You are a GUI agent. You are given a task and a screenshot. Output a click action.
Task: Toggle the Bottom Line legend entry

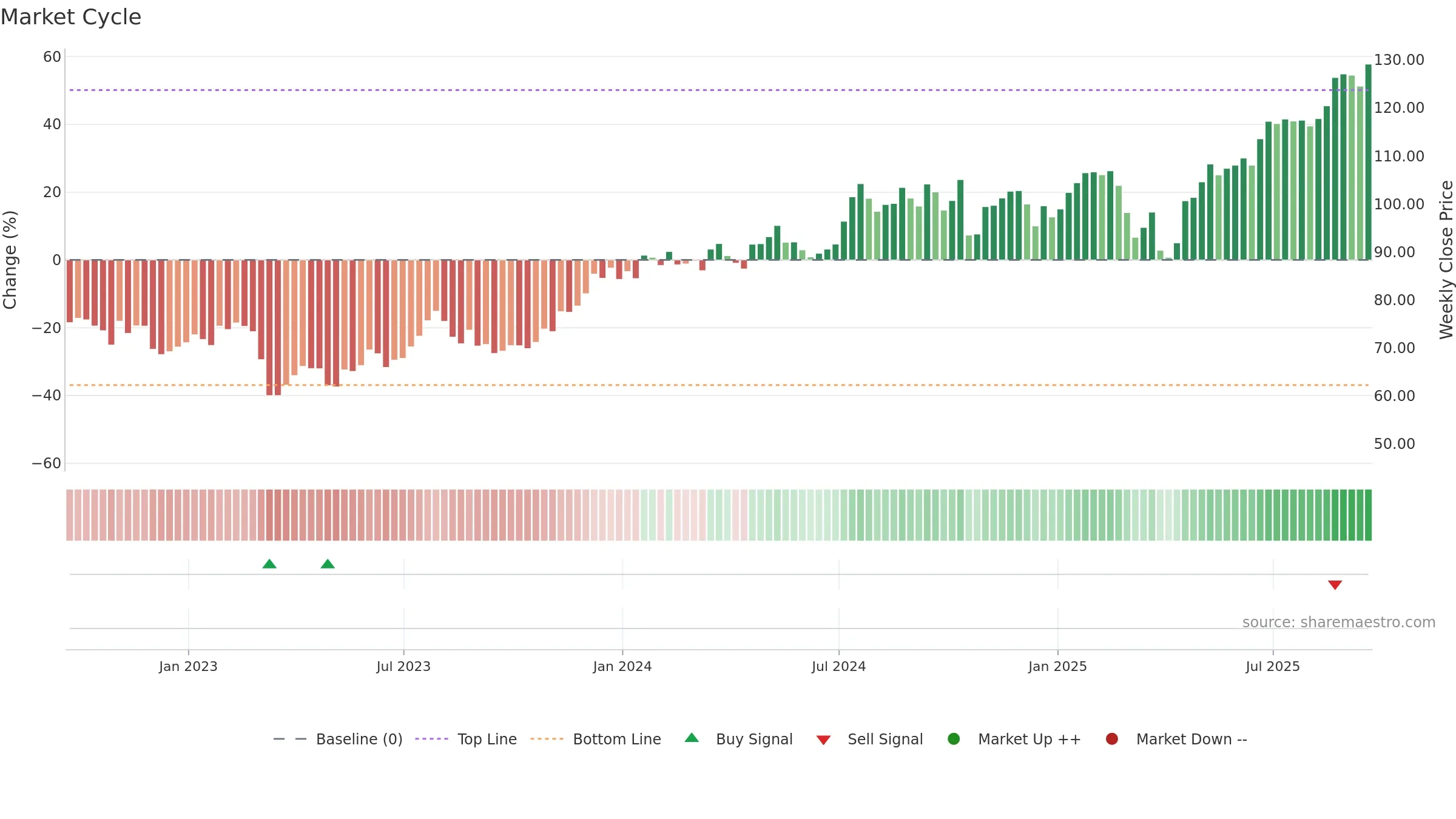tap(596, 739)
